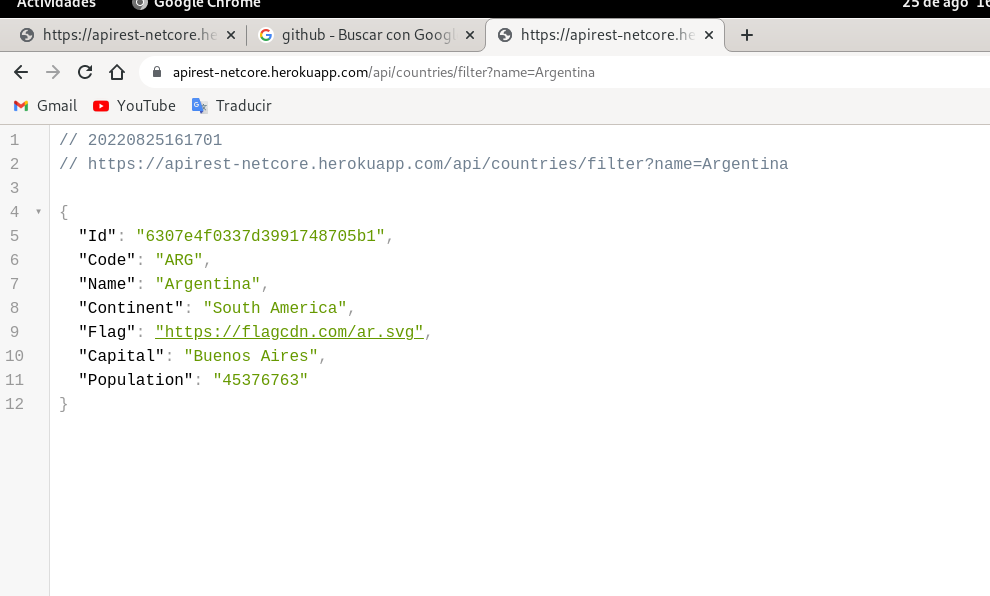This screenshot has width=990, height=596.
Task: Open YouTube from the bookmarks bar
Action: click(x=133, y=105)
